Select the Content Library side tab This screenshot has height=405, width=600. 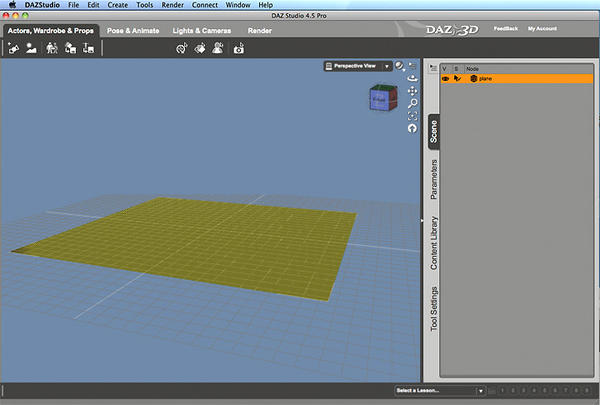434,243
